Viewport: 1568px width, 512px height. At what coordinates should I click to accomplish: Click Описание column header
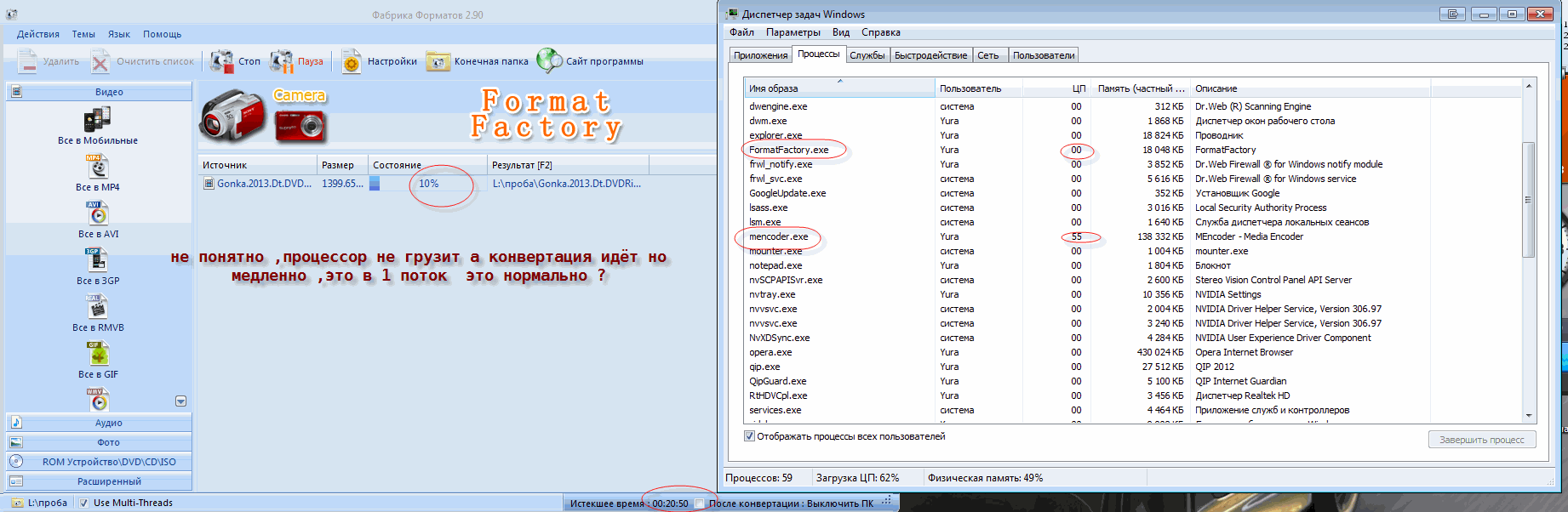(1311, 88)
